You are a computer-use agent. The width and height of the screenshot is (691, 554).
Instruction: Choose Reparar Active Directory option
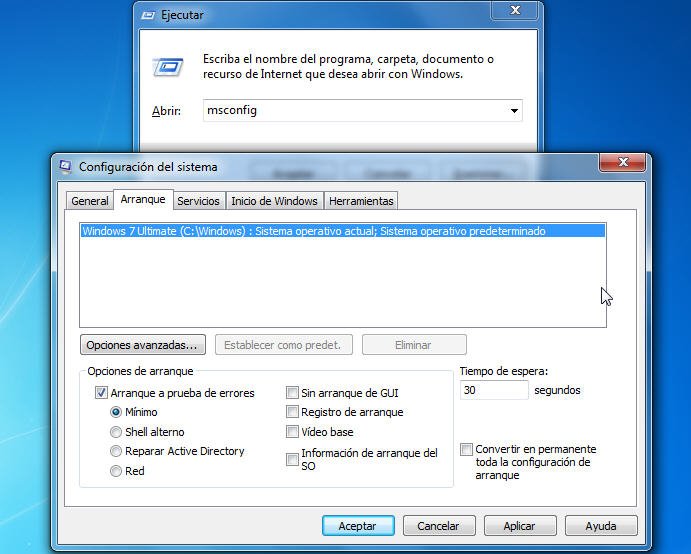click(115, 451)
